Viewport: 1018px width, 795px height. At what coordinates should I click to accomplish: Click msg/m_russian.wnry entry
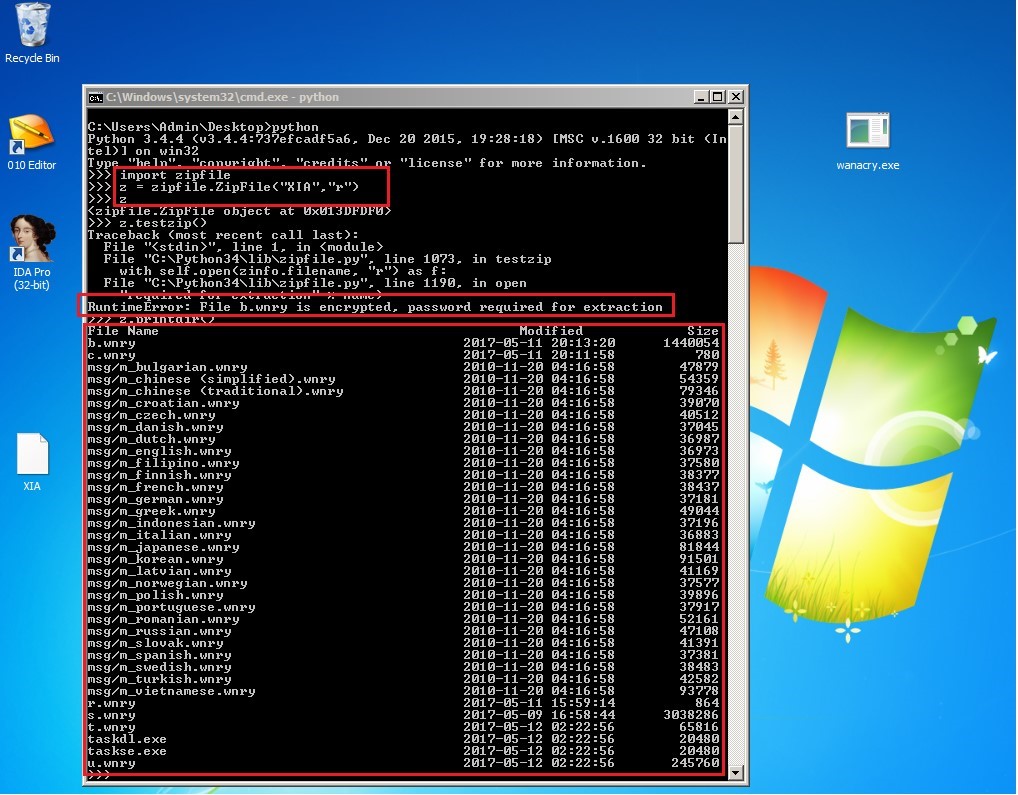(x=160, y=631)
